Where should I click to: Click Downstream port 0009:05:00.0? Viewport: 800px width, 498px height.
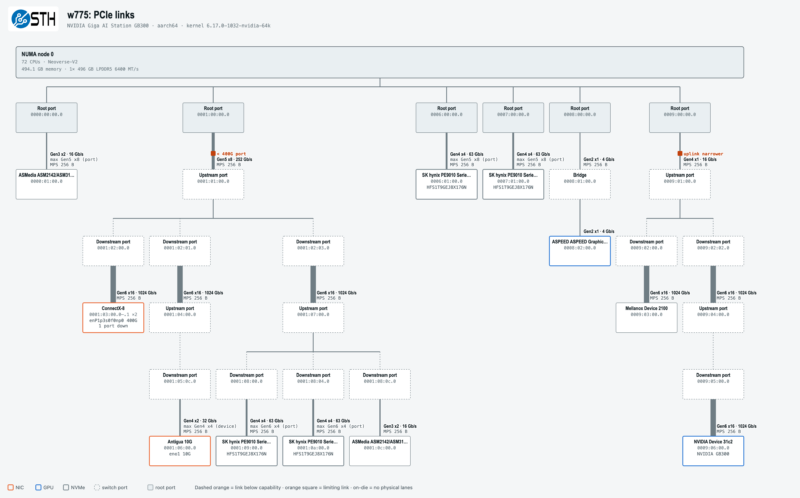(713, 384)
